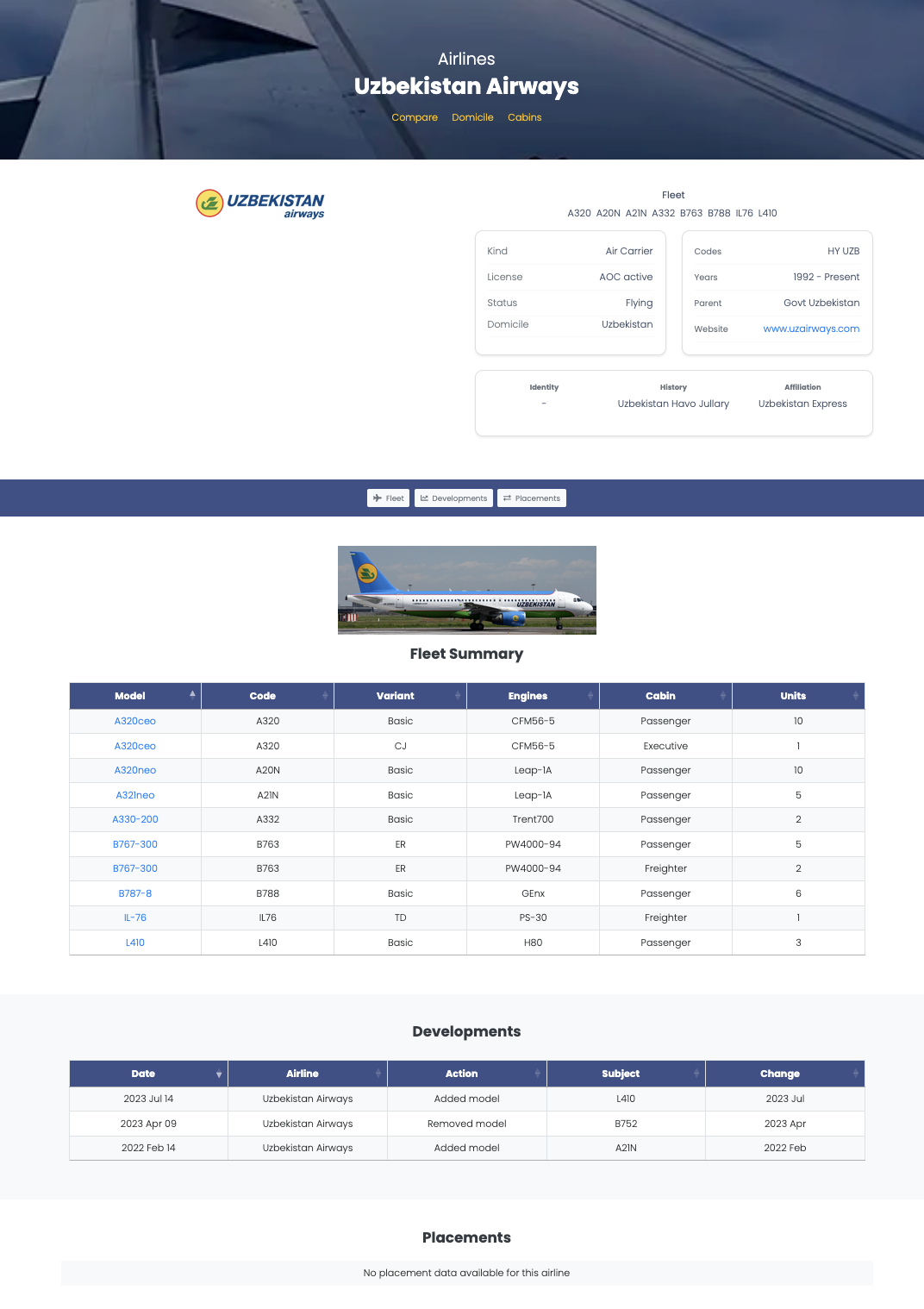Click the A21N fleet code at top

636,213
